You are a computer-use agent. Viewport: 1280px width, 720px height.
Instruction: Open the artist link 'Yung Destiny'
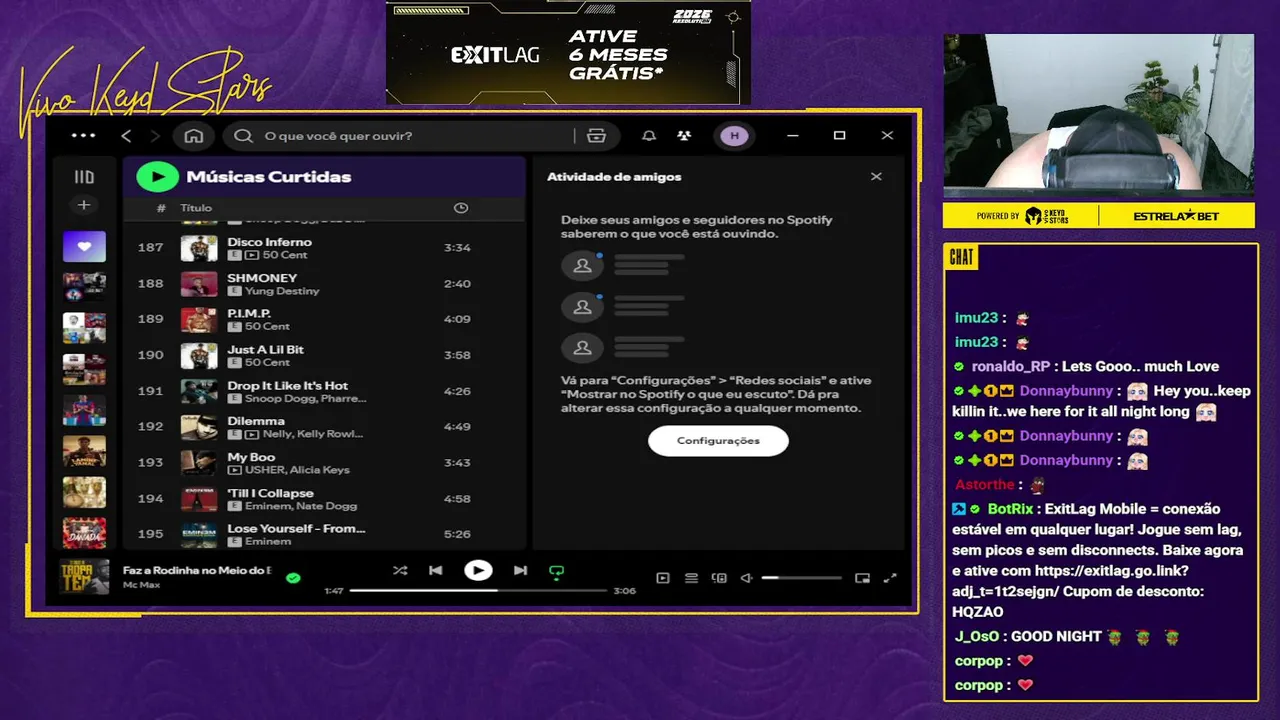[x=282, y=291]
